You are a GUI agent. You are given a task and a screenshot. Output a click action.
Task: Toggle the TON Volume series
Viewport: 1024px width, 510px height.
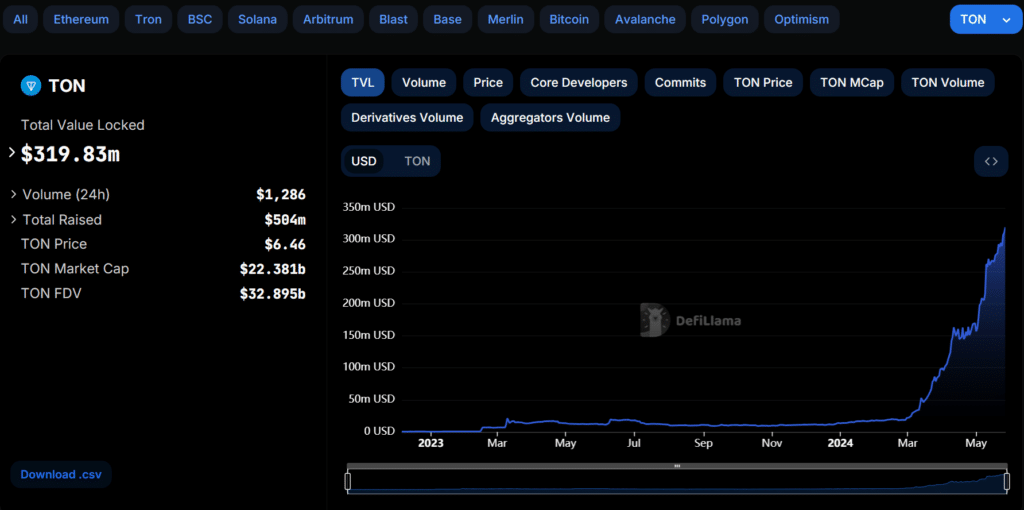tap(948, 82)
